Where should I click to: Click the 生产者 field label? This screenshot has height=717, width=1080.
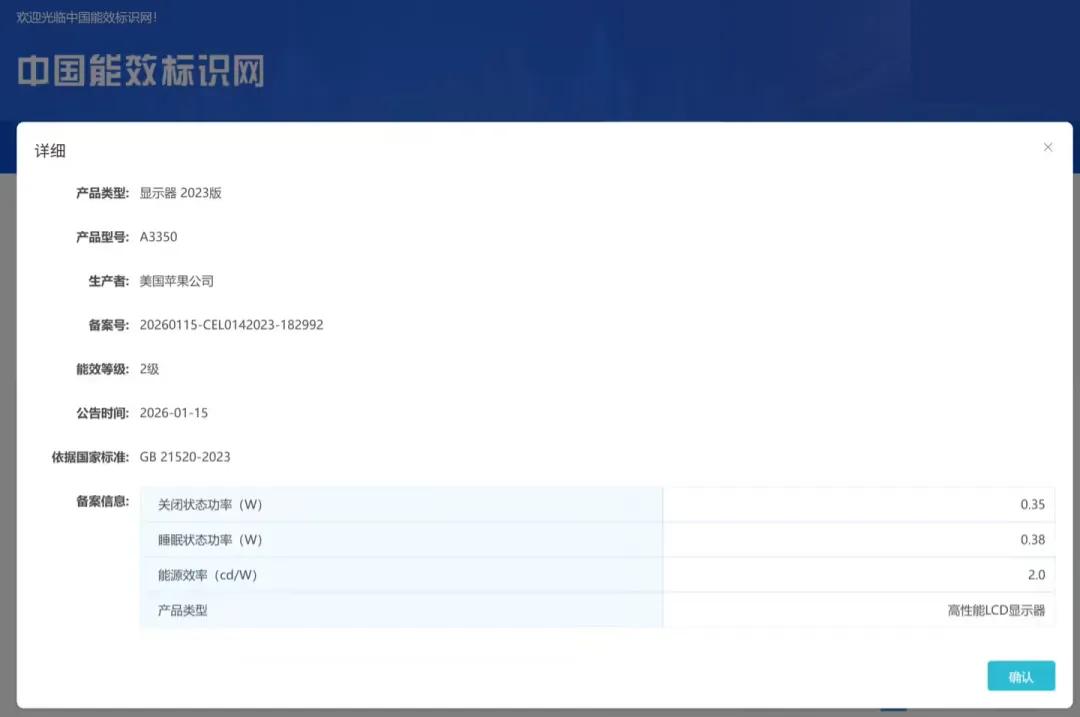109,281
